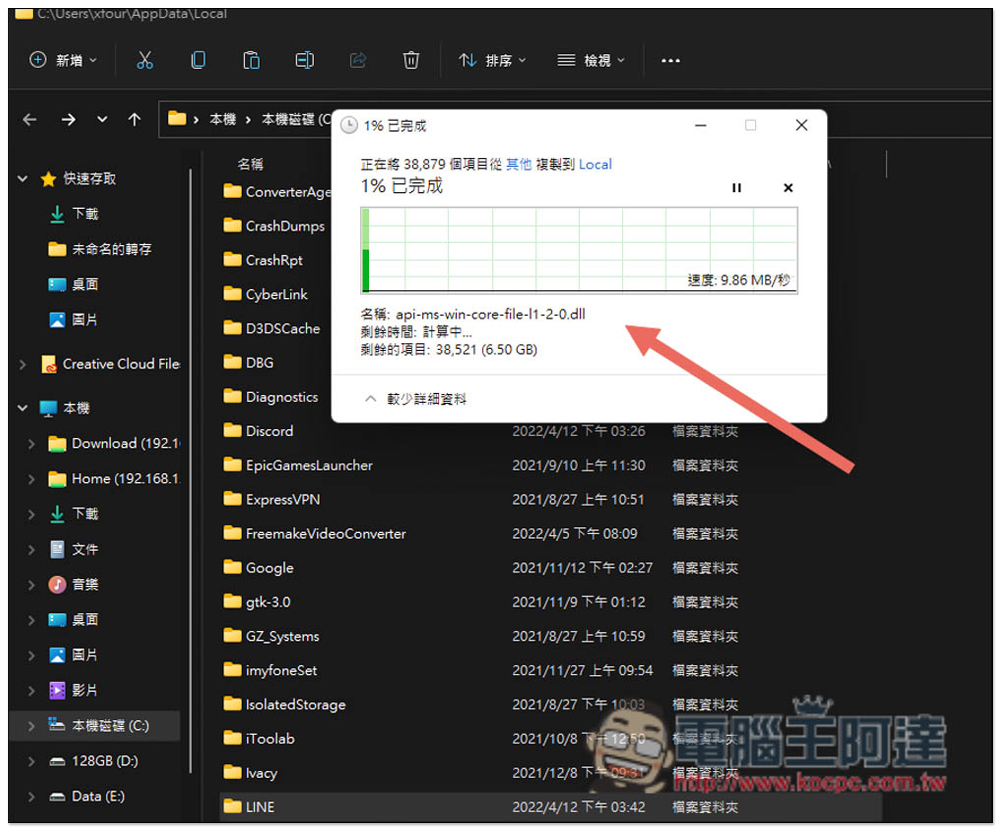Select the CyberLink folder

click(x=266, y=295)
